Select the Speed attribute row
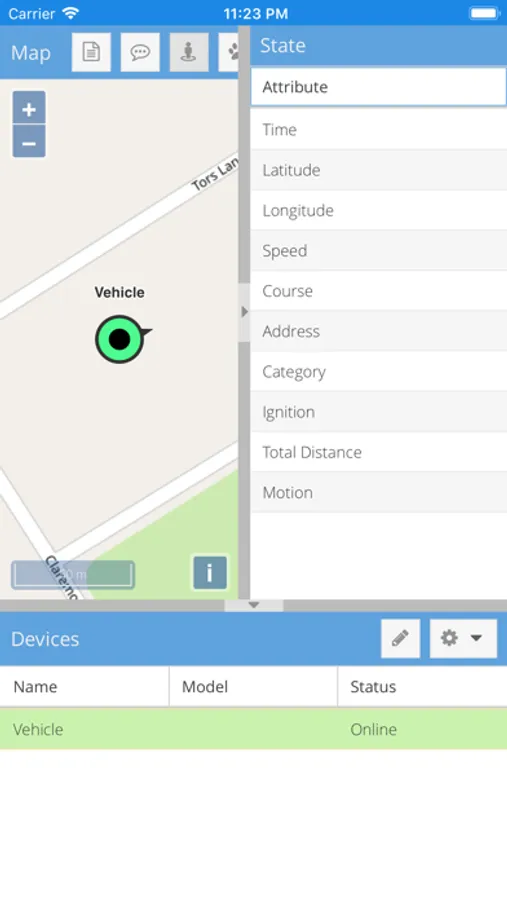The width and height of the screenshot is (507, 900). click(378, 251)
